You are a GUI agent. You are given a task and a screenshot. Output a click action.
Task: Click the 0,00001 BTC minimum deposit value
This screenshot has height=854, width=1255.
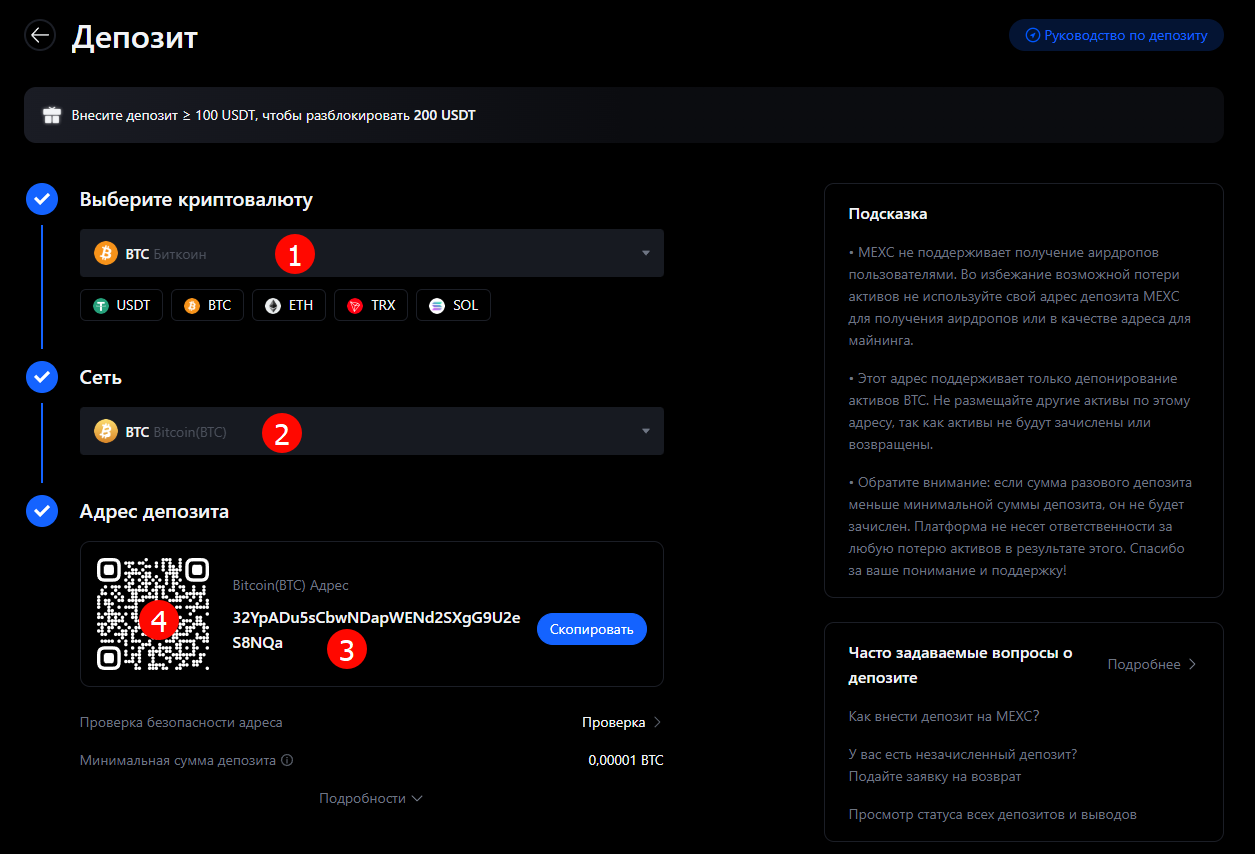[x=626, y=760]
